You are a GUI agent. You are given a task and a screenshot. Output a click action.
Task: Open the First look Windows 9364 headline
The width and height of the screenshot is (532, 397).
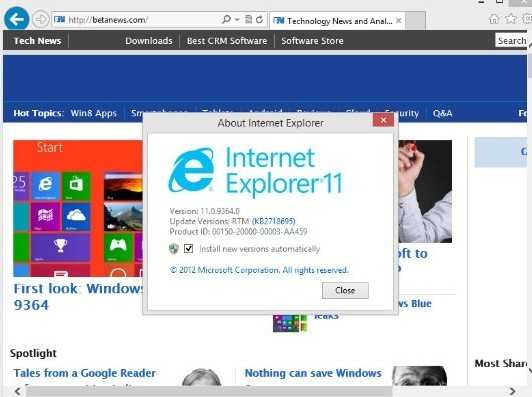(78, 297)
